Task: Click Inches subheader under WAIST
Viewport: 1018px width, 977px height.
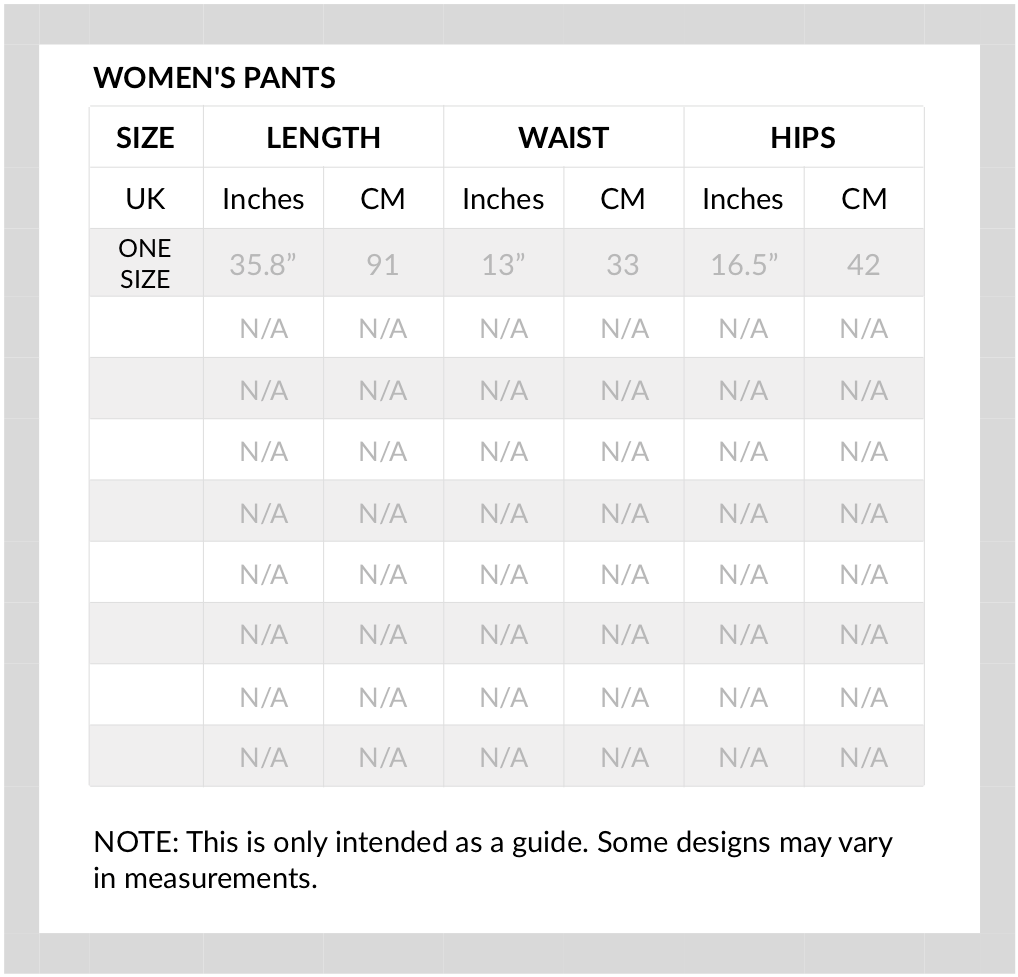Action: [503, 199]
